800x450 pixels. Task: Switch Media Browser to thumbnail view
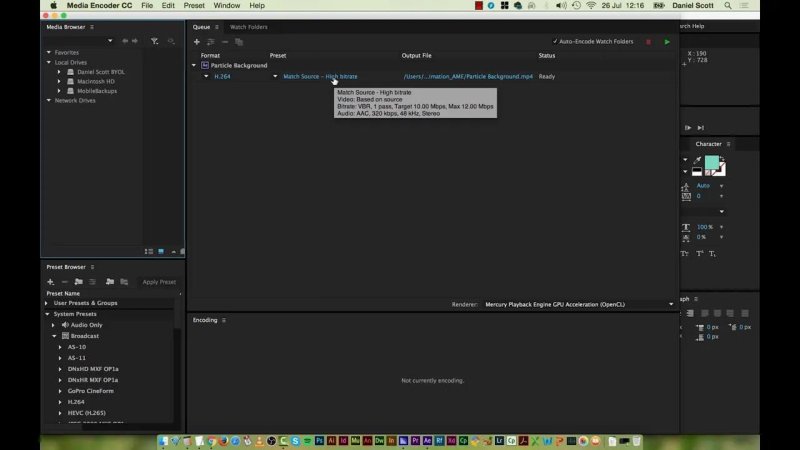[x=161, y=252]
